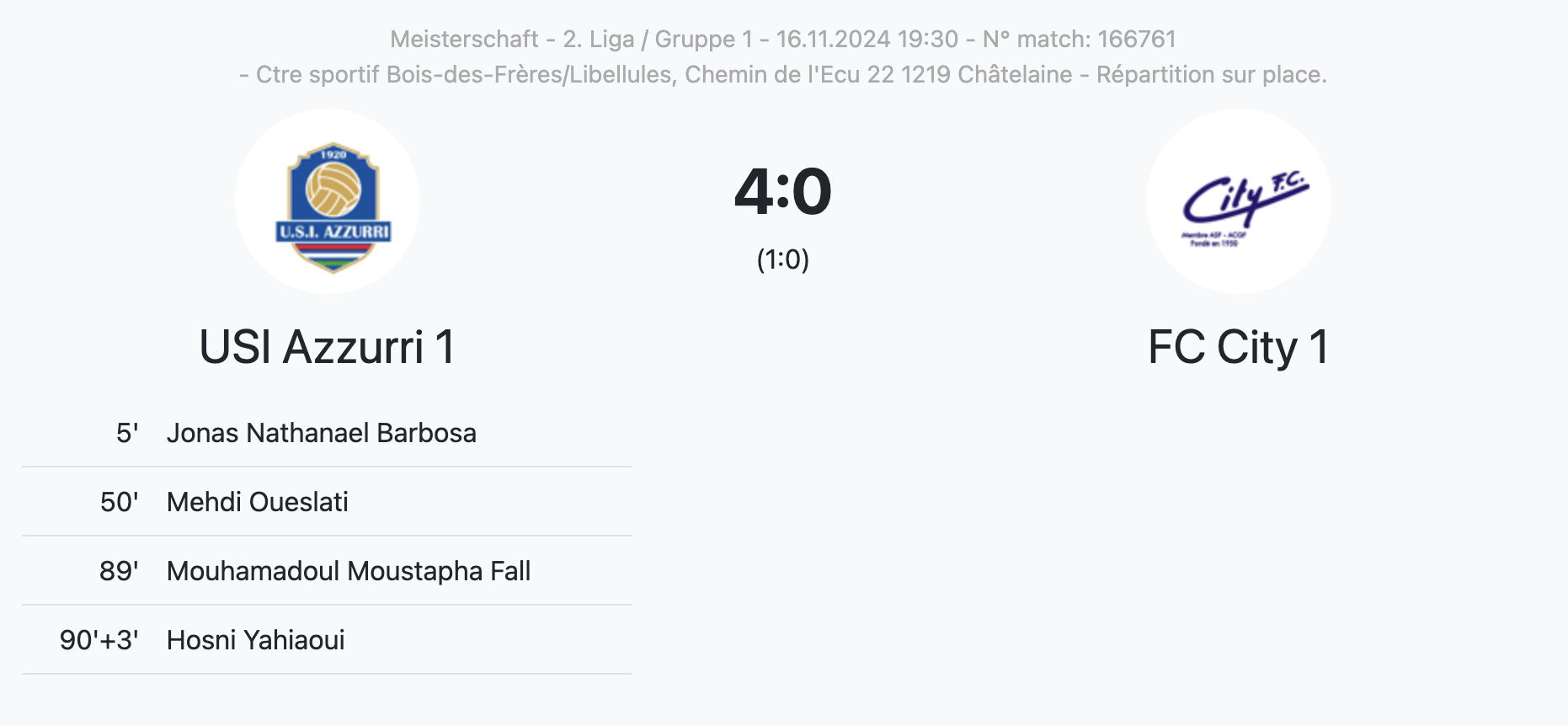
Task: Click the Répartition sur place note
Action: coord(1211,75)
